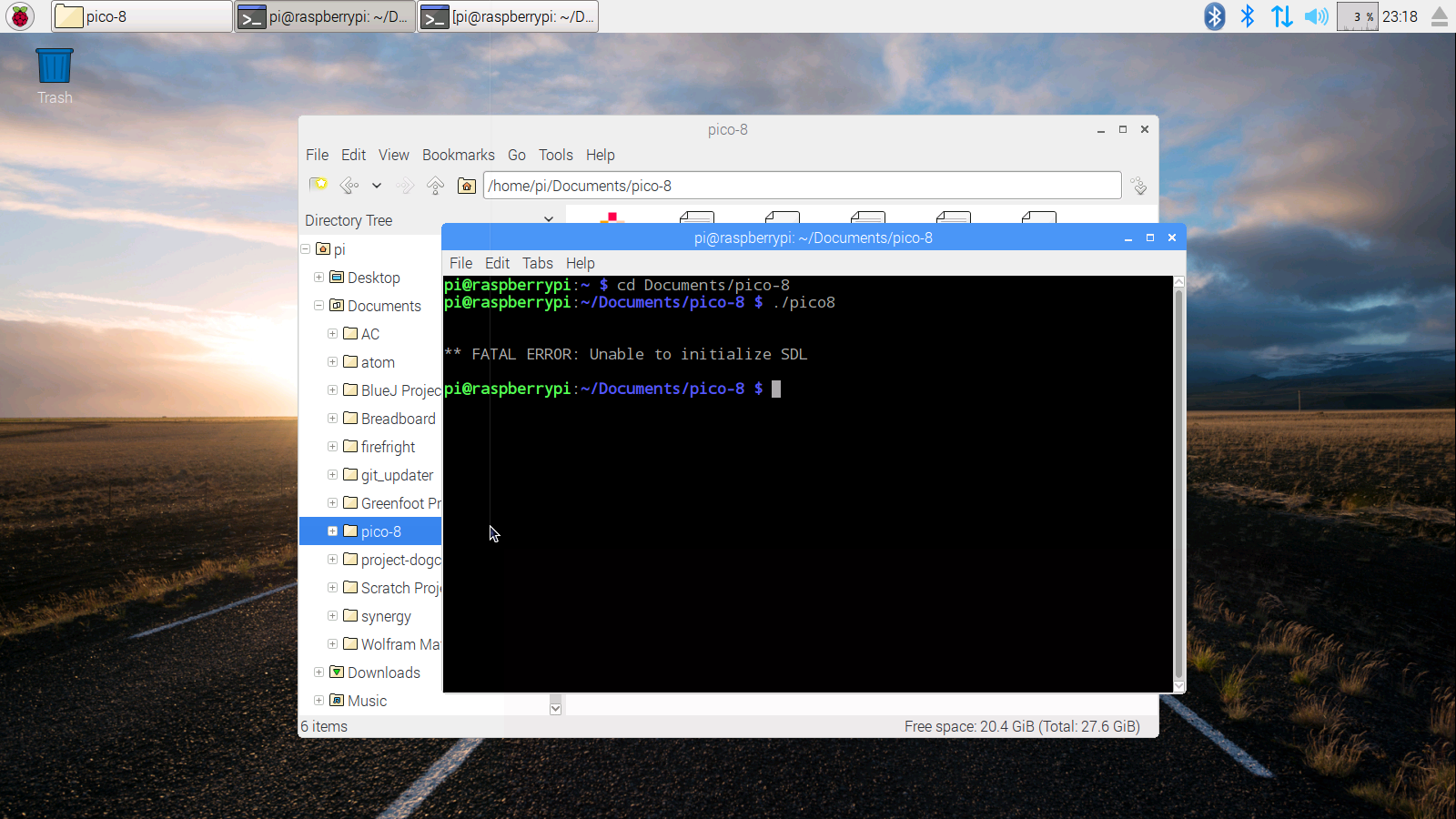Viewport: 1456px width, 819px height.
Task: Open the terminal Tabs menu
Action: coord(538,263)
